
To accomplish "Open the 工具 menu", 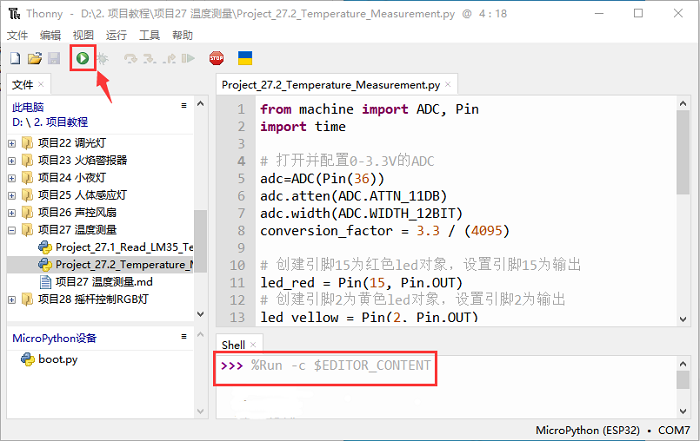I will [149, 34].
